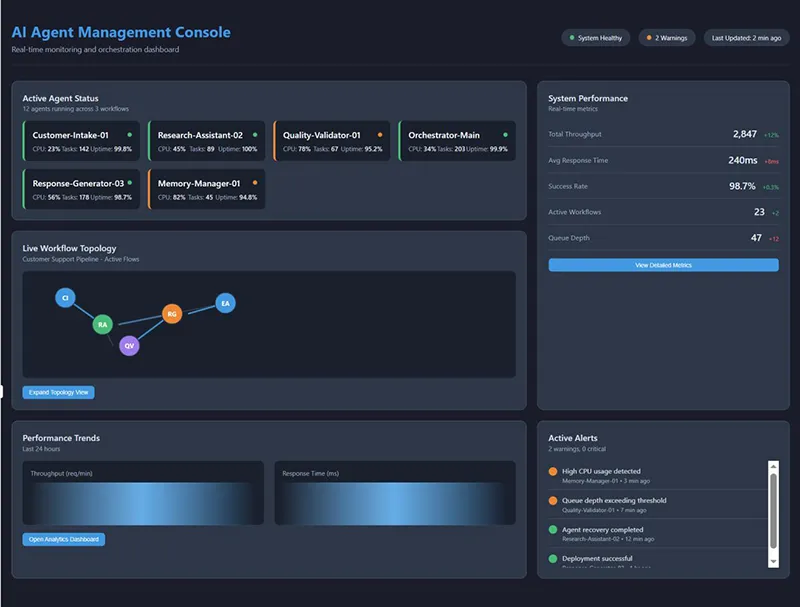Click the purple QV topology node
The image size is (800, 607).
click(129, 346)
